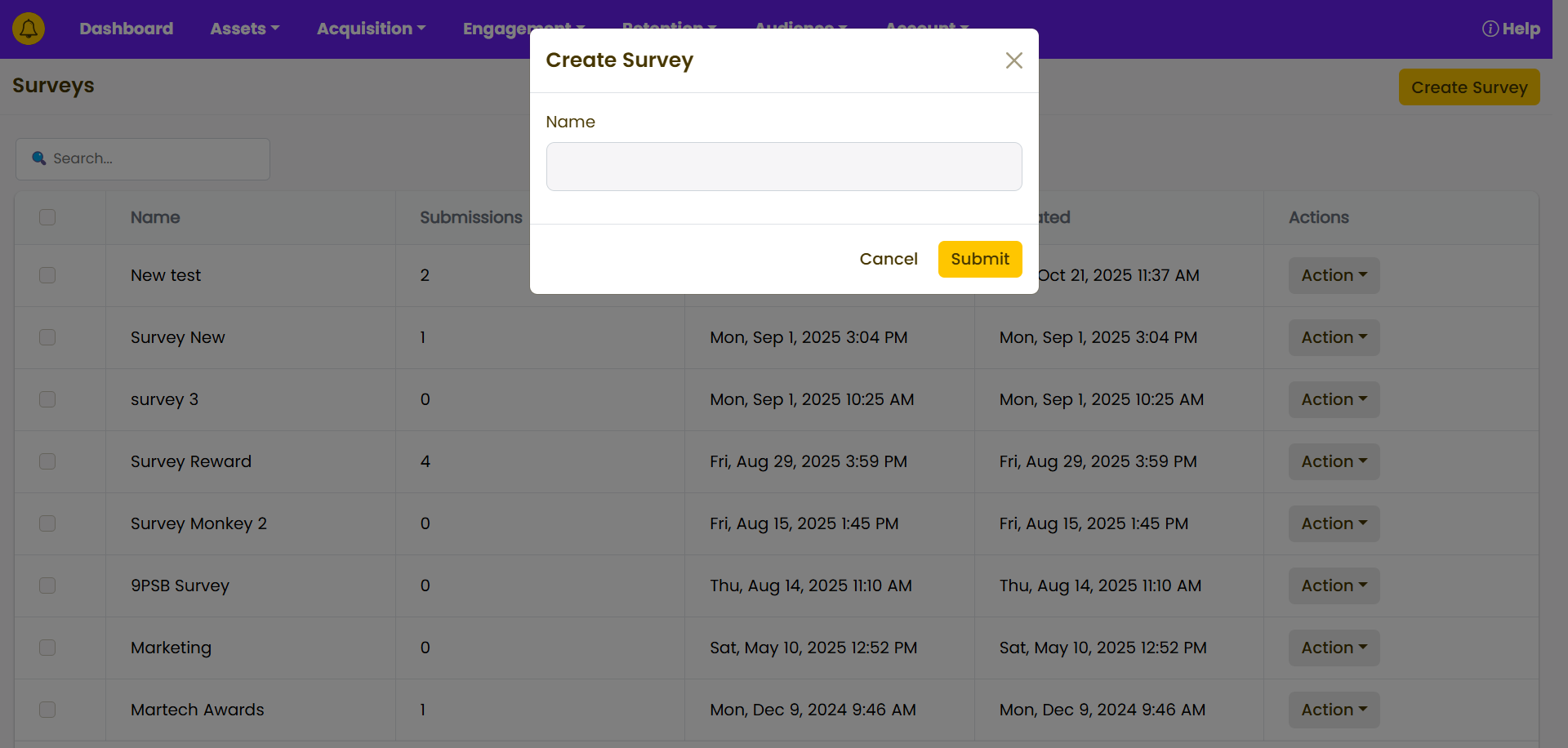Select the Survey Reward row checkbox
Image resolution: width=1568 pixels, height=748 pixels.
point(47,461)
